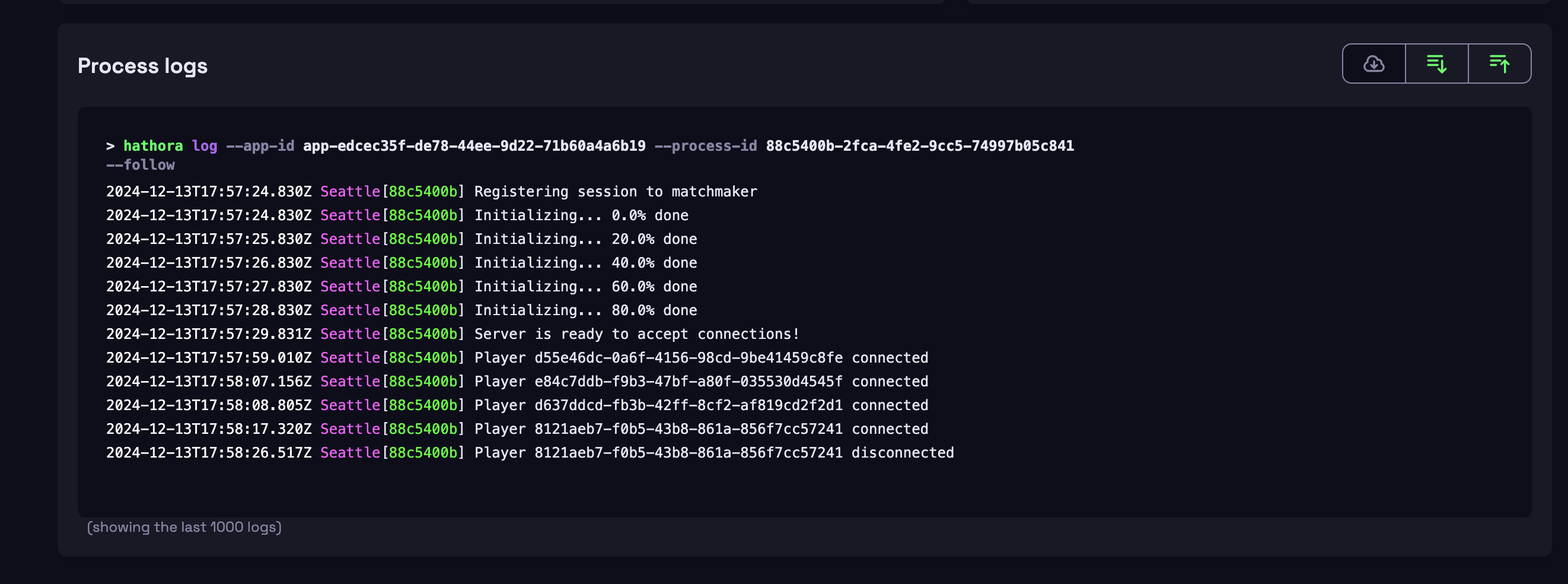Click the Initializing 20.0% done log entry

point(401,239)
